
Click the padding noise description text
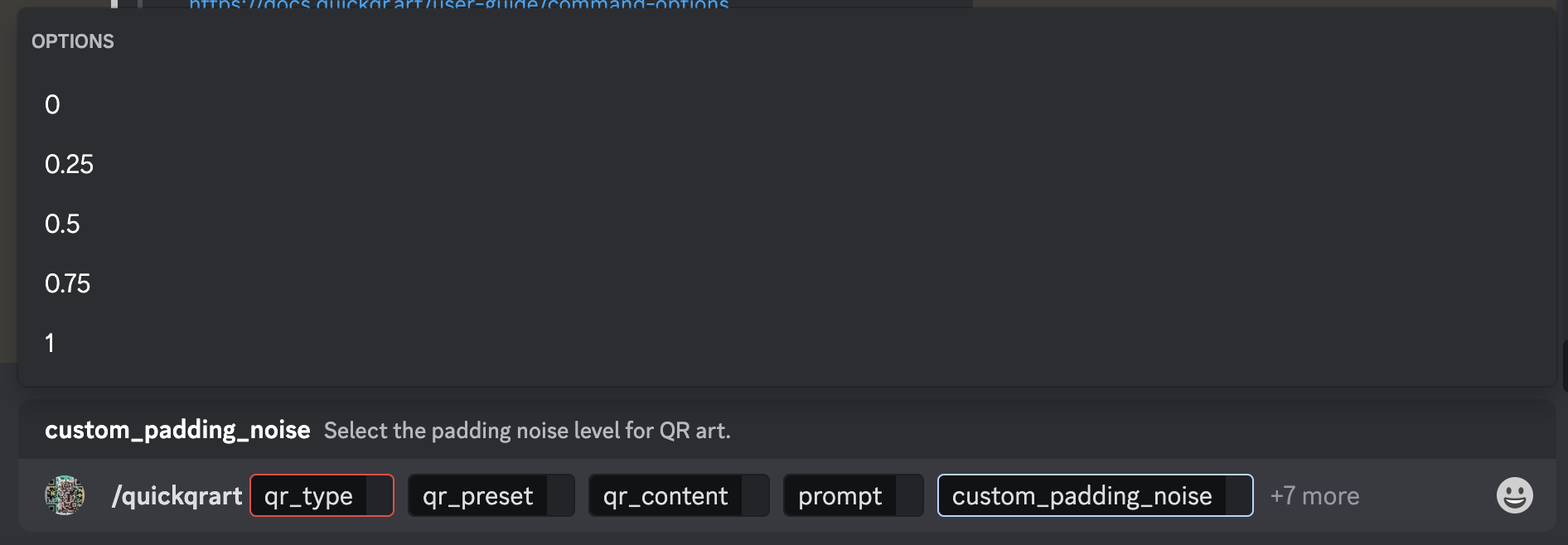527,431
